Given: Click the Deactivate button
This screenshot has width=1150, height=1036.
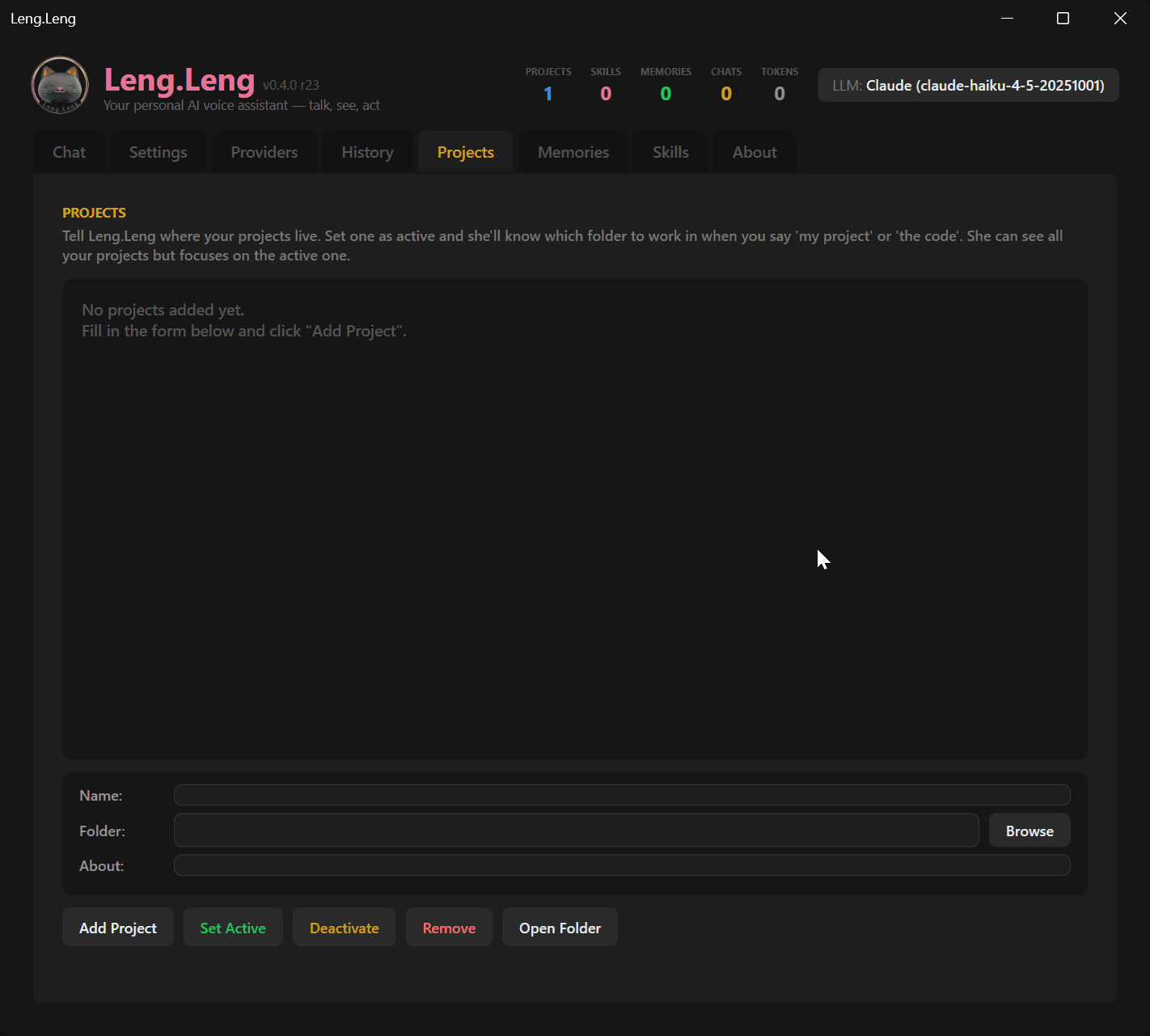Looking at the screenshot, I should pos(344,928).
